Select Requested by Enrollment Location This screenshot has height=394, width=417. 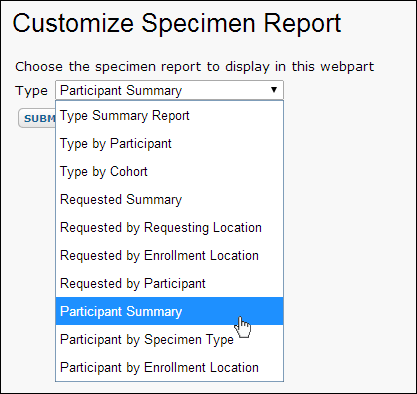(169, 256)
